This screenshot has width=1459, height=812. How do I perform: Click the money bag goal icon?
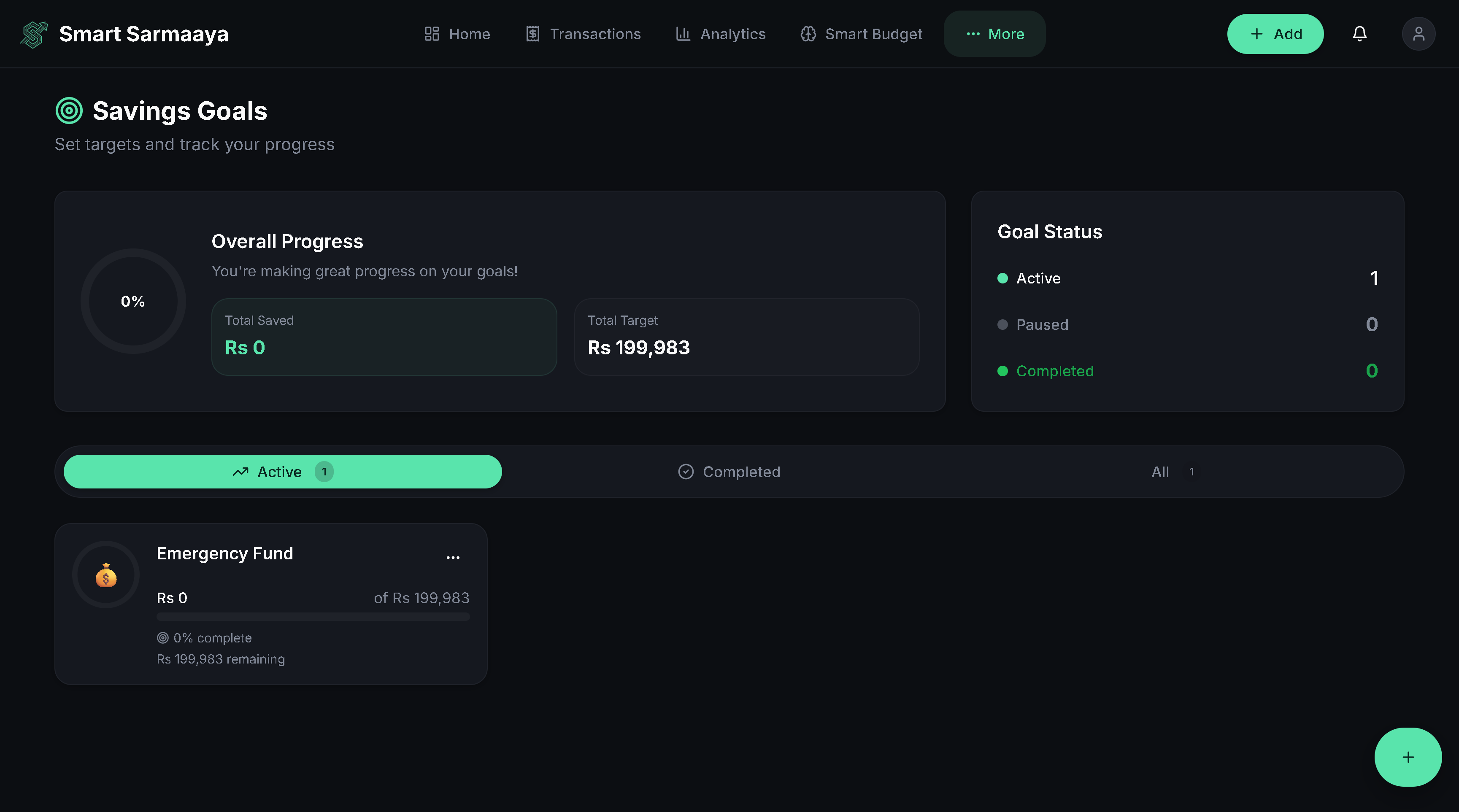[106, 575]
